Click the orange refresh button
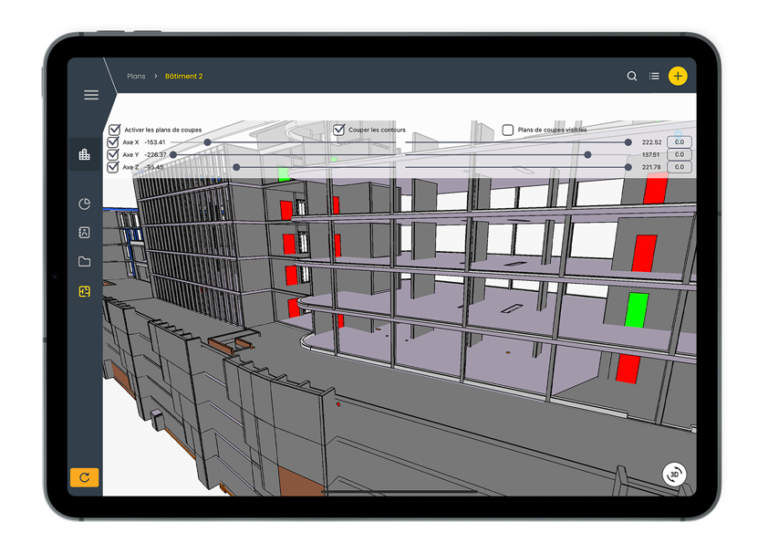 tap(84, 477)
